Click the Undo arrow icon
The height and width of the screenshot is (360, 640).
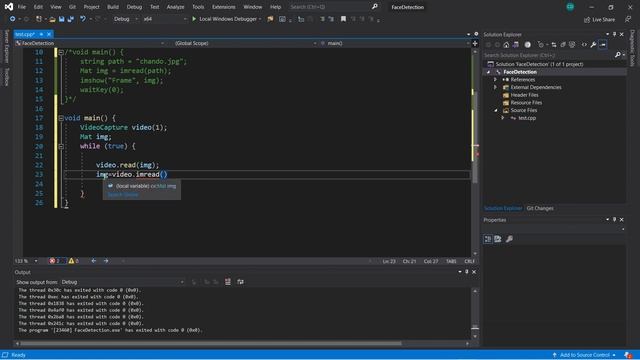pos(83,19)
